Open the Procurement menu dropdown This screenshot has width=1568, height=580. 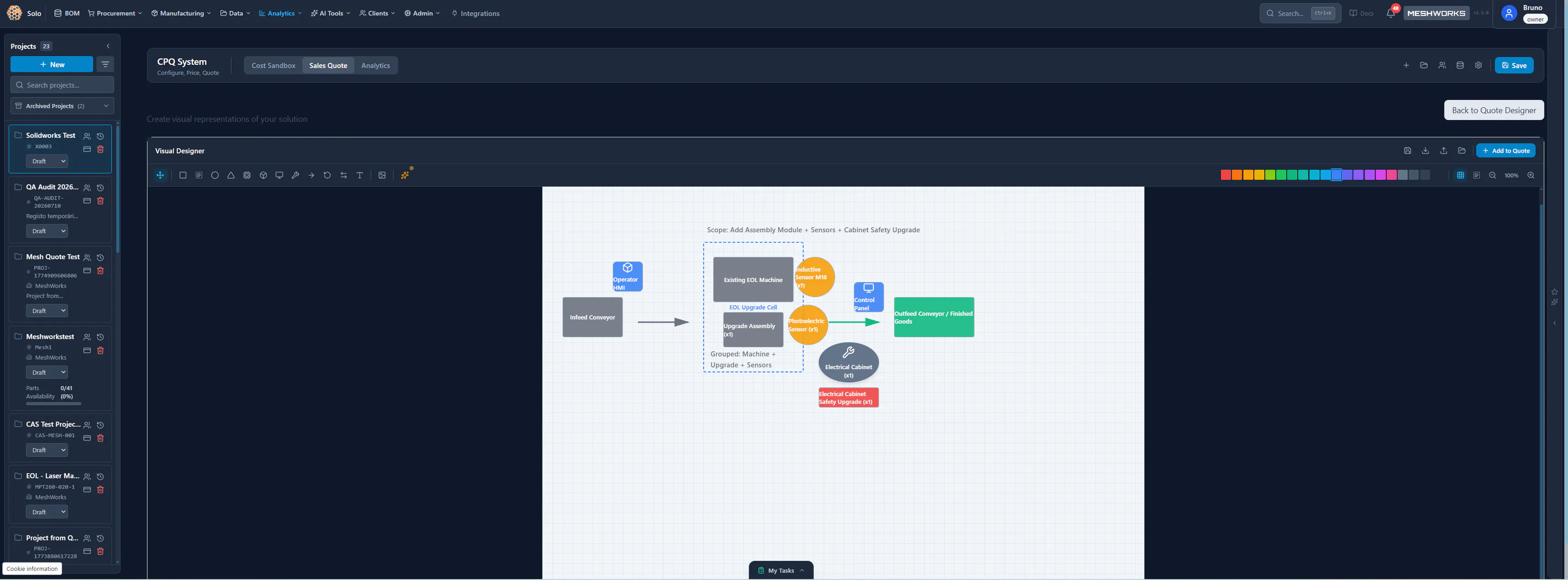pos(115,13)
